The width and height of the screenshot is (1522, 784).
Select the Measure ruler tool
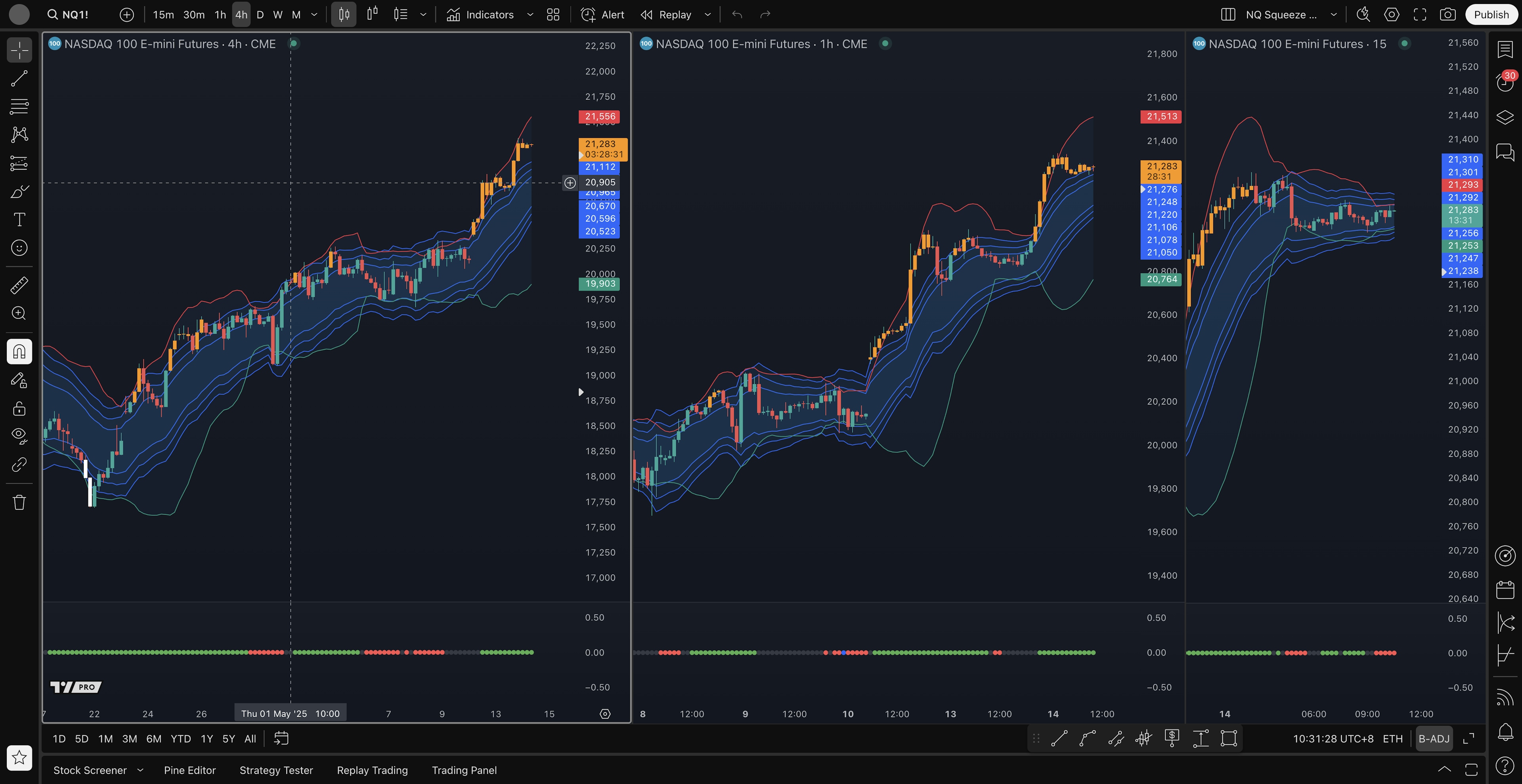point(19,286)
